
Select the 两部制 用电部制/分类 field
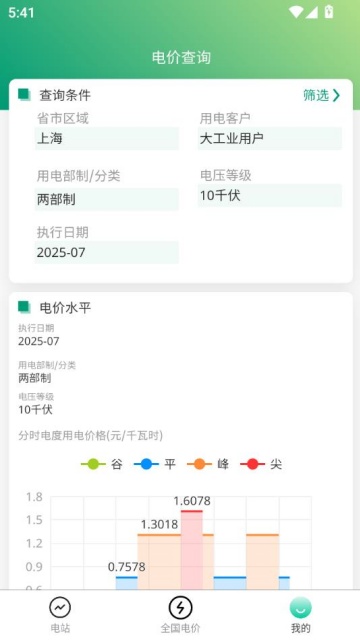coord(107,199)
